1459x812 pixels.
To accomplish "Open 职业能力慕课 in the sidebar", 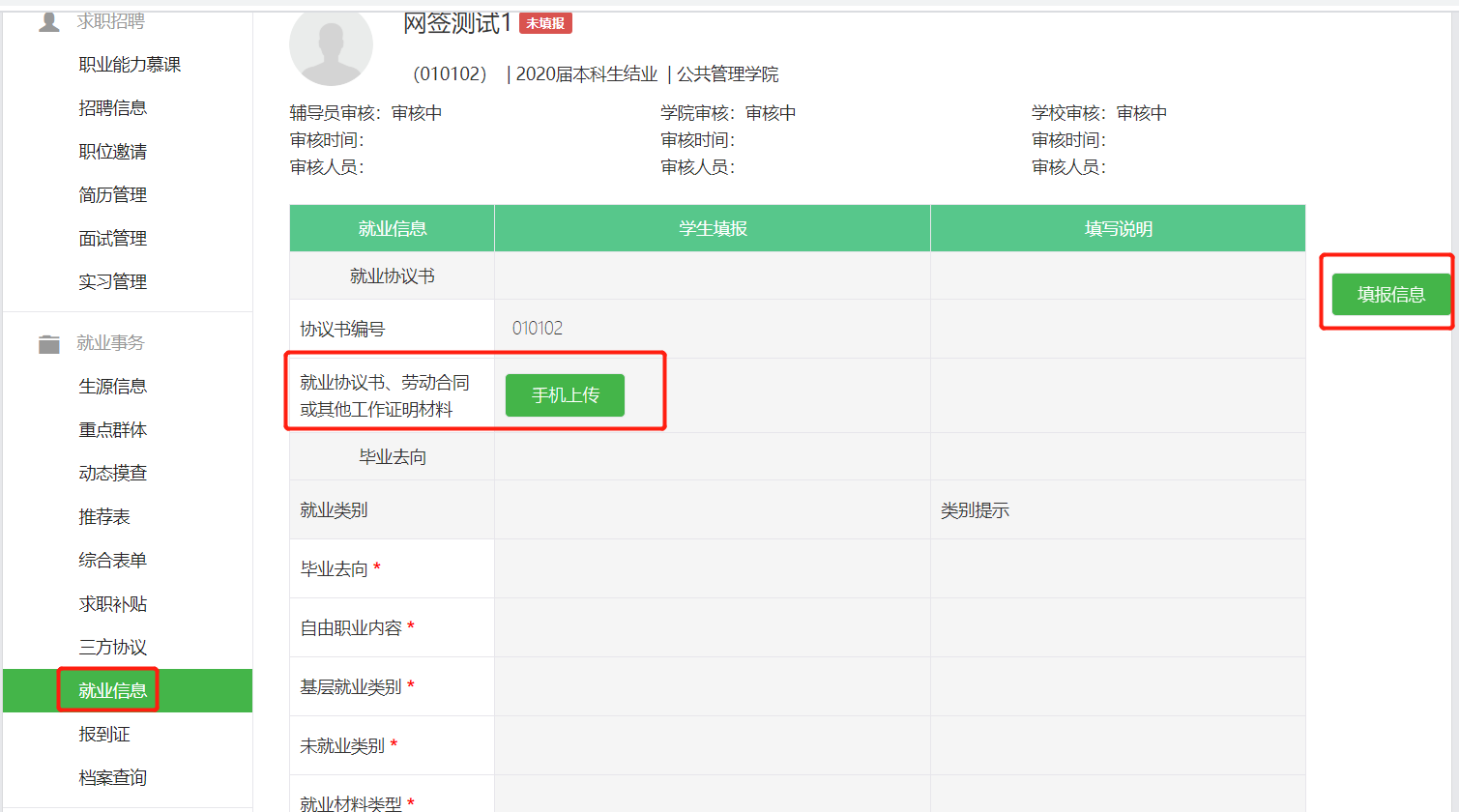I will (x=130, y=65).
